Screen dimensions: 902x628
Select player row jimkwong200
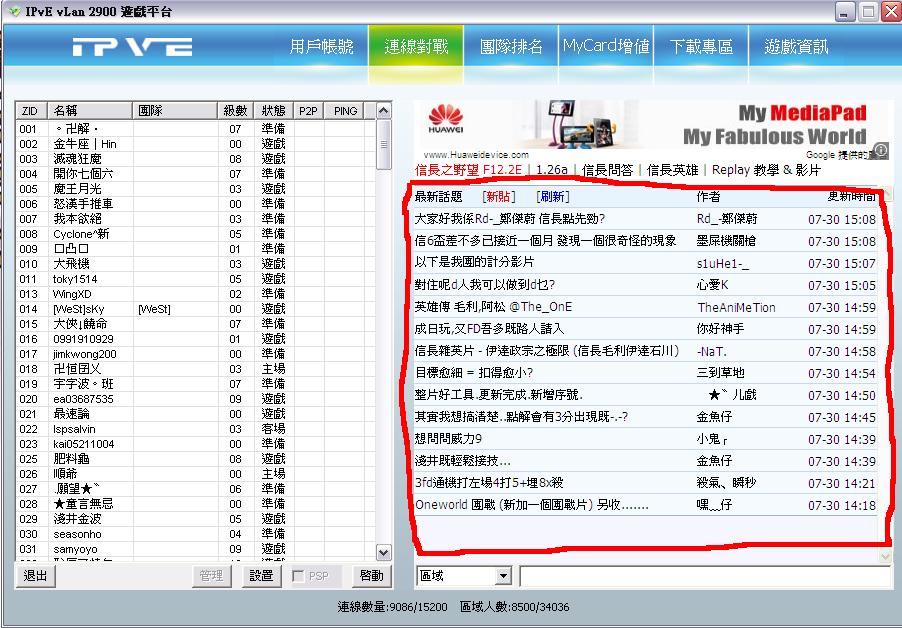pos(196,354)
